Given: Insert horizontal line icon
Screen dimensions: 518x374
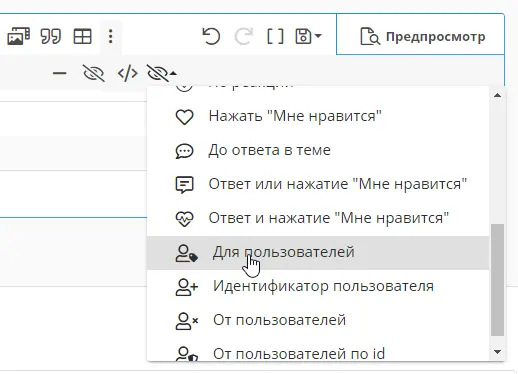Looking at the screenshot, I should coord(60,73).
